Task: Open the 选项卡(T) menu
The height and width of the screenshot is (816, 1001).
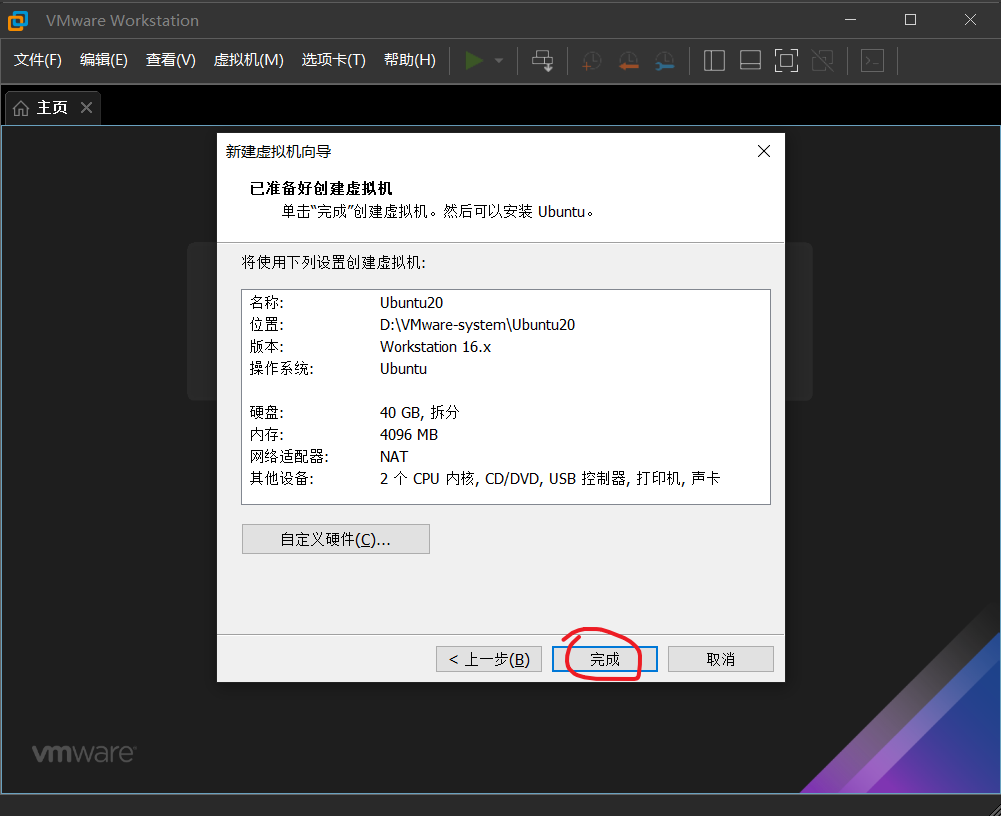Action: tap(333, 60)
